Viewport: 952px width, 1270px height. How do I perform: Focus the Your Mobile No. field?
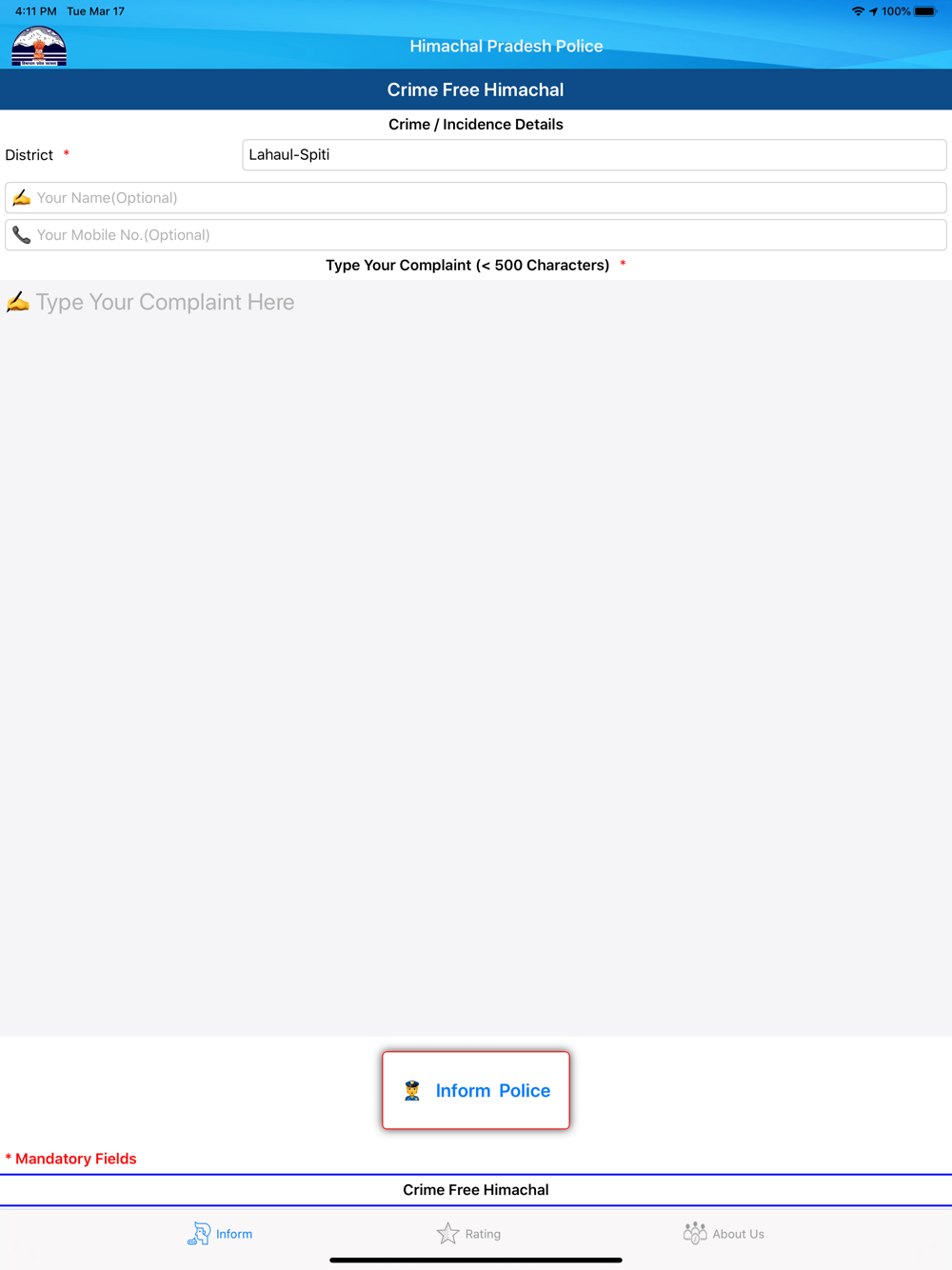coord(476,235)
